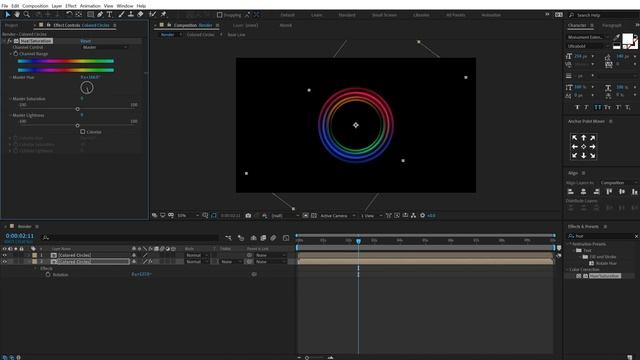The image size is (640, 360).
Task: Open the font family Monument Extended dropdown
Action: coord(588,37)
